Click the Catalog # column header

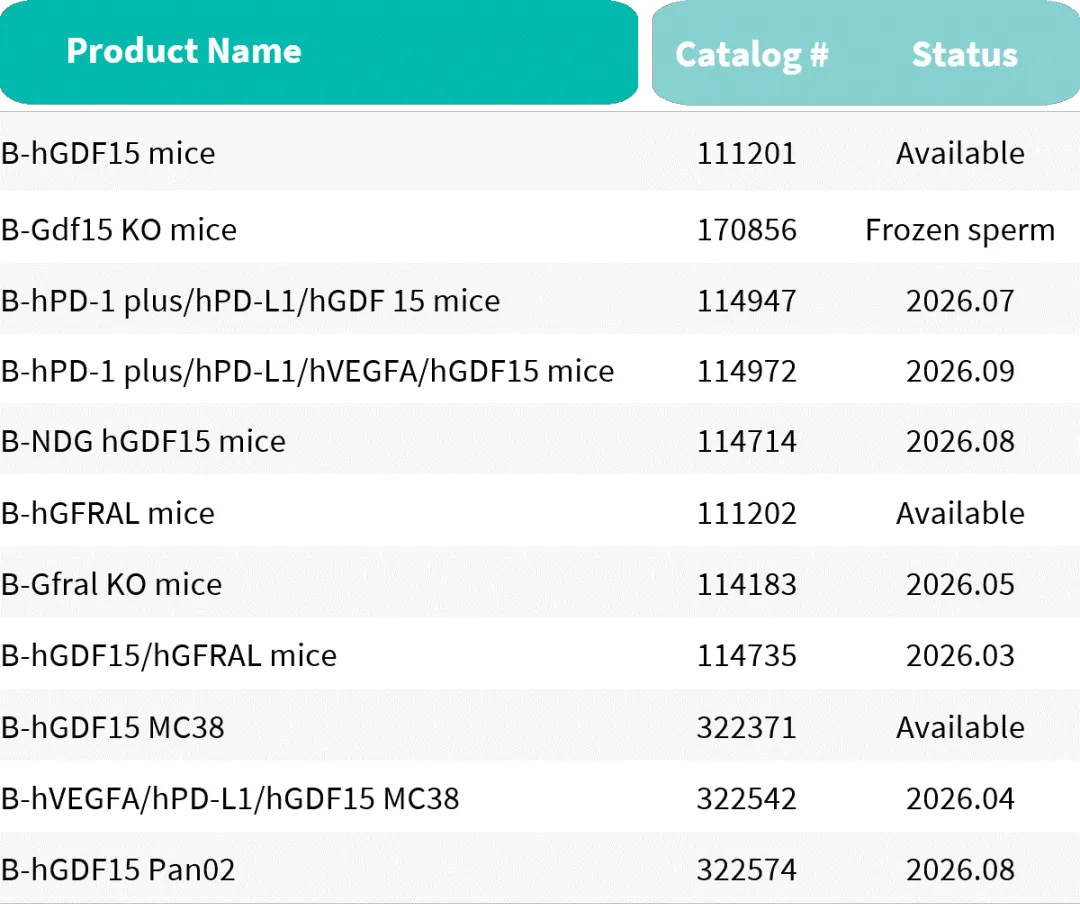point(751,54)
